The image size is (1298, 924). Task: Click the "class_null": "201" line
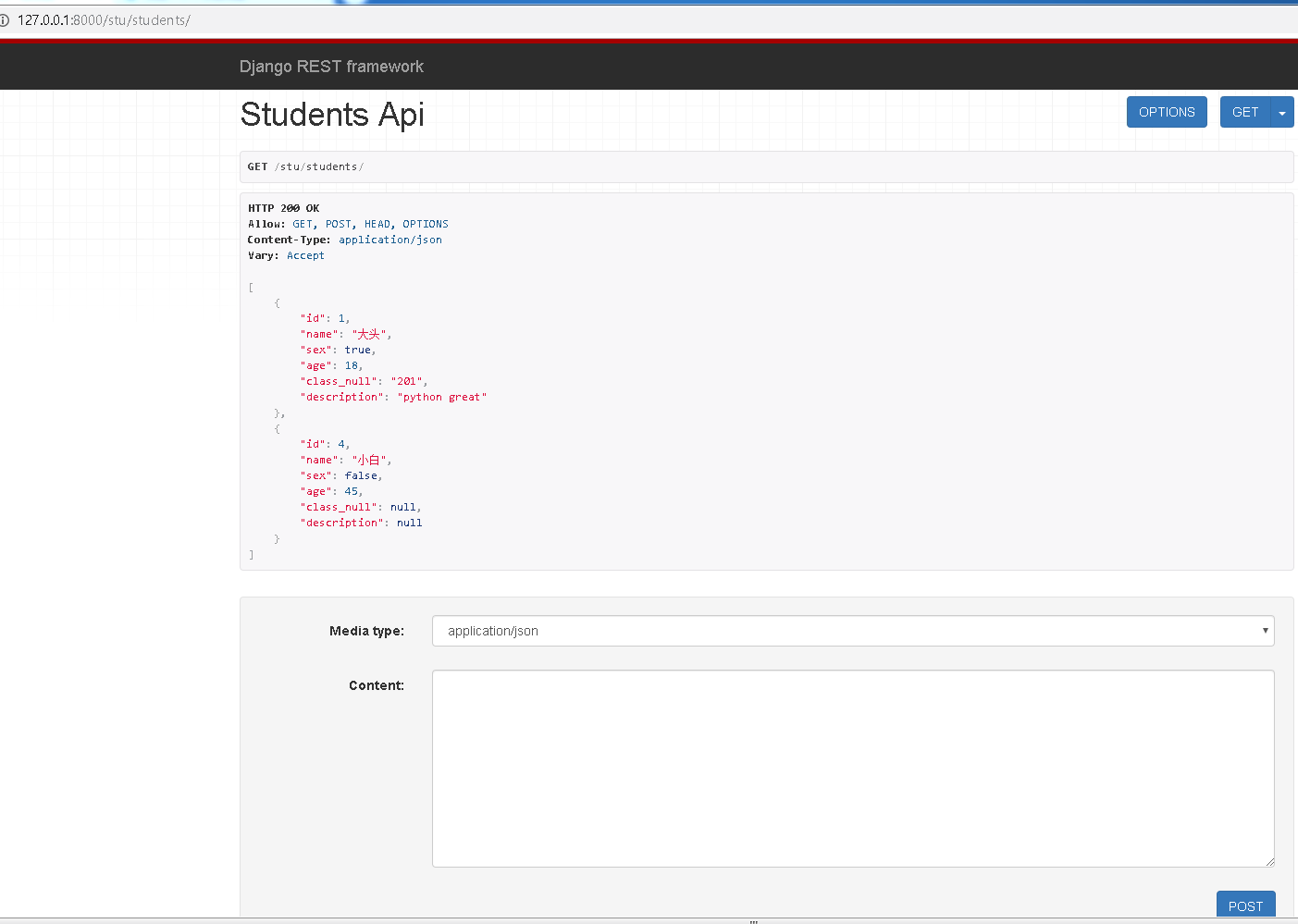364,381
